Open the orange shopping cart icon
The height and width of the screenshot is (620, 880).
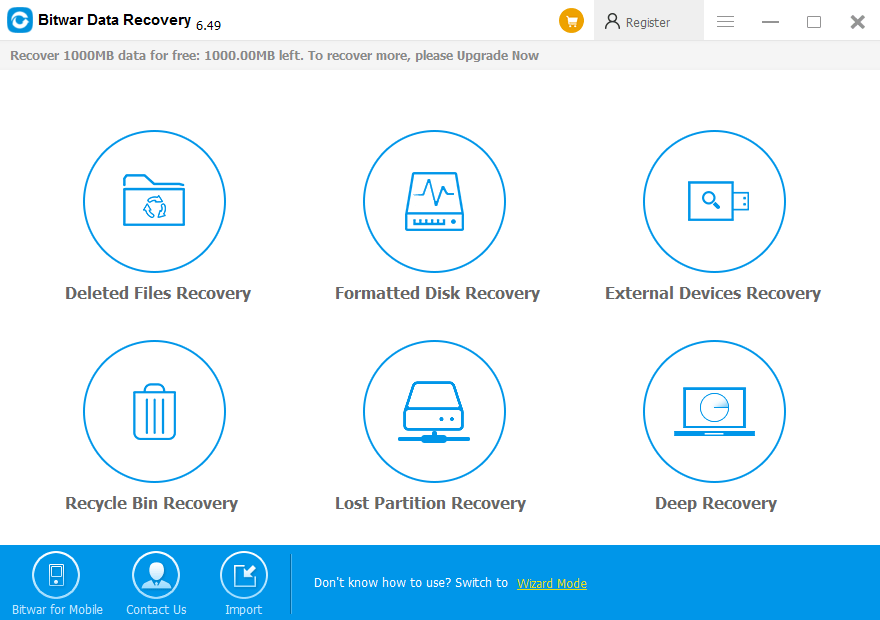571,21
